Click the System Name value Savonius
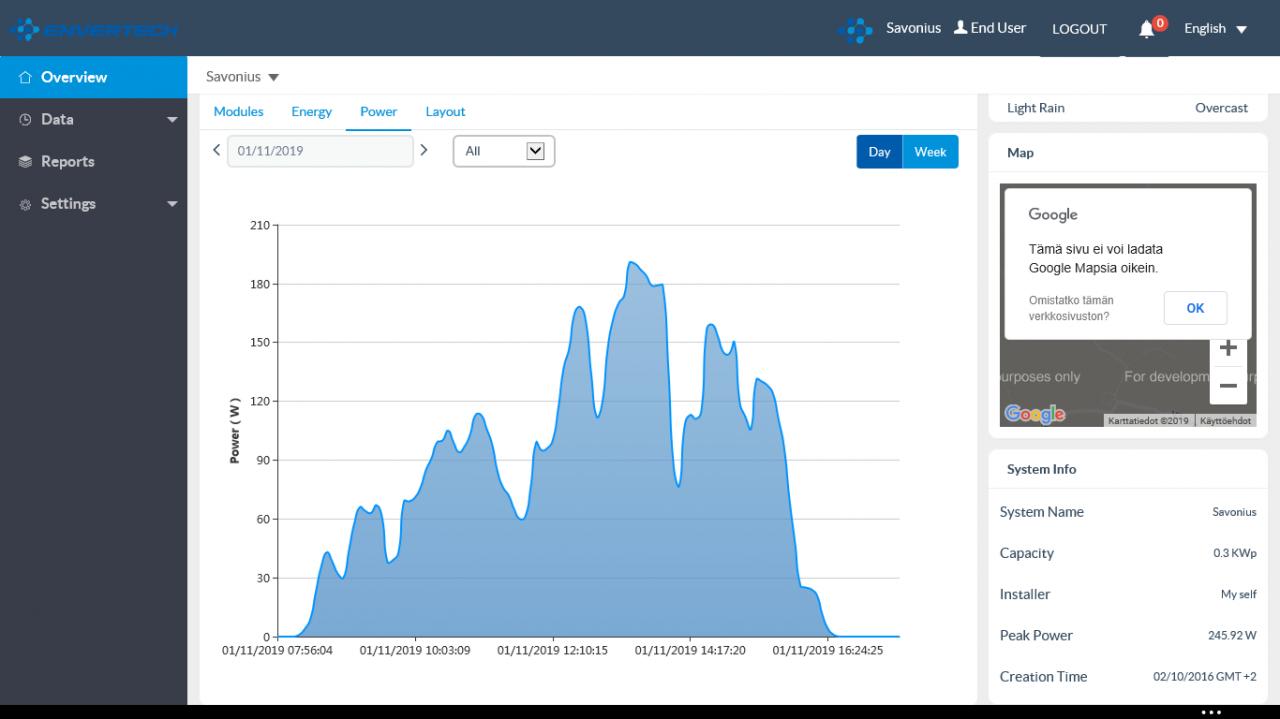This screenshot has height=719, width=1280. click(1234, 512)
